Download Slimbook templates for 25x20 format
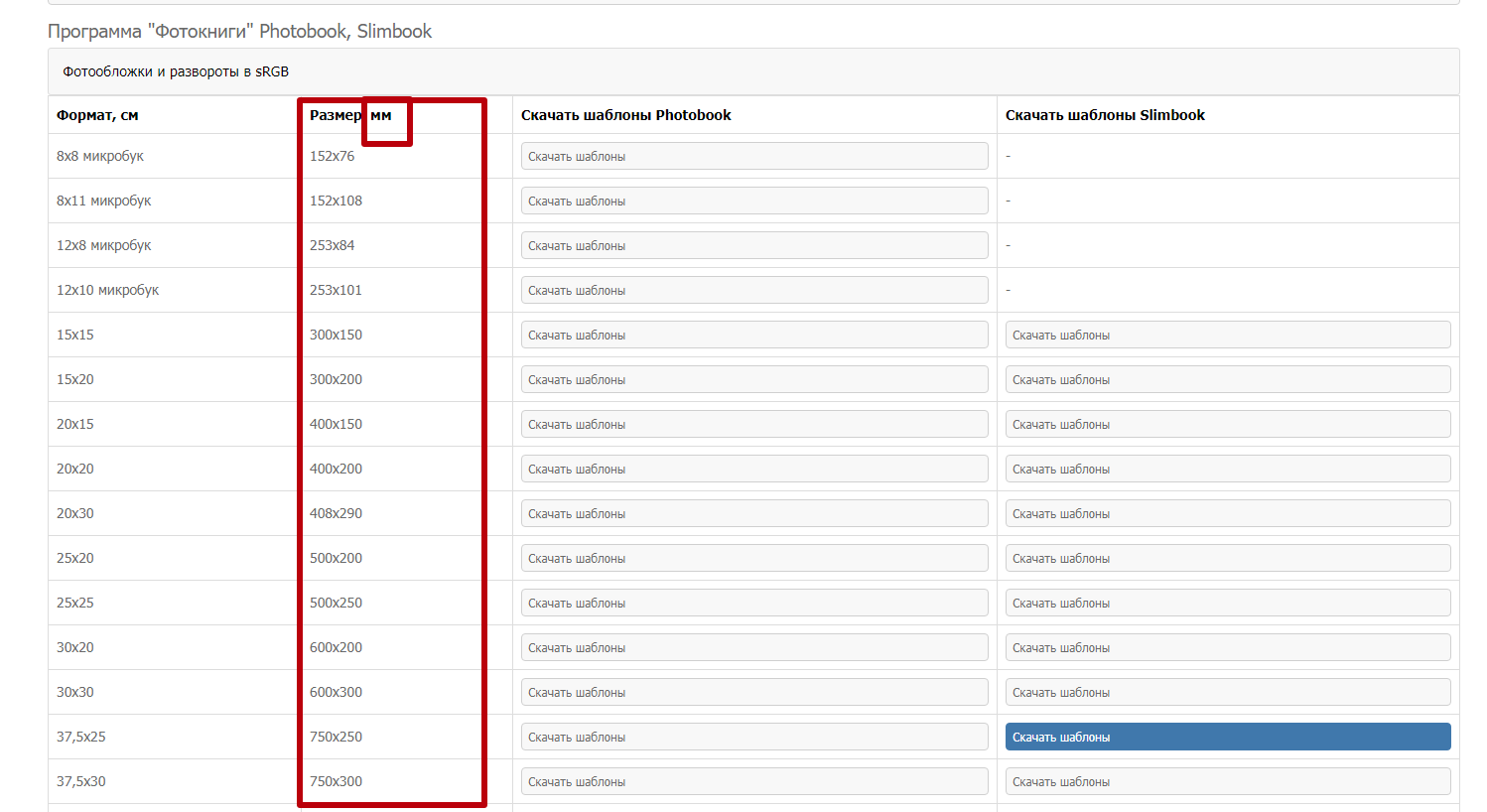 click(1227, 558)
